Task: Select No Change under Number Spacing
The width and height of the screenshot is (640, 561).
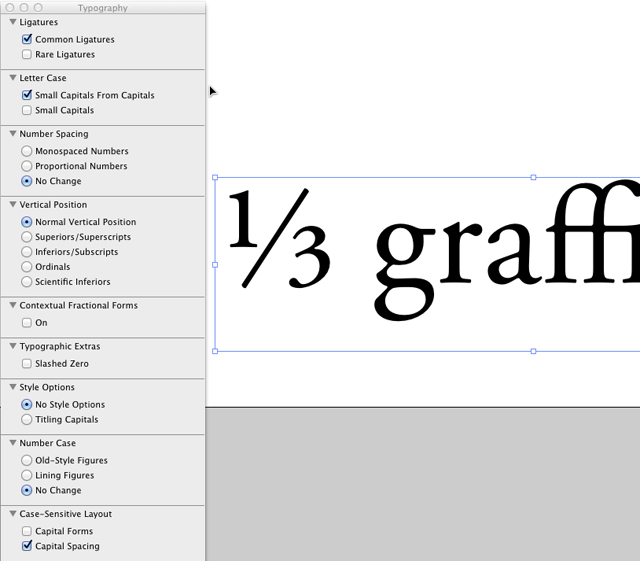Action: click(x=27, y=181)
